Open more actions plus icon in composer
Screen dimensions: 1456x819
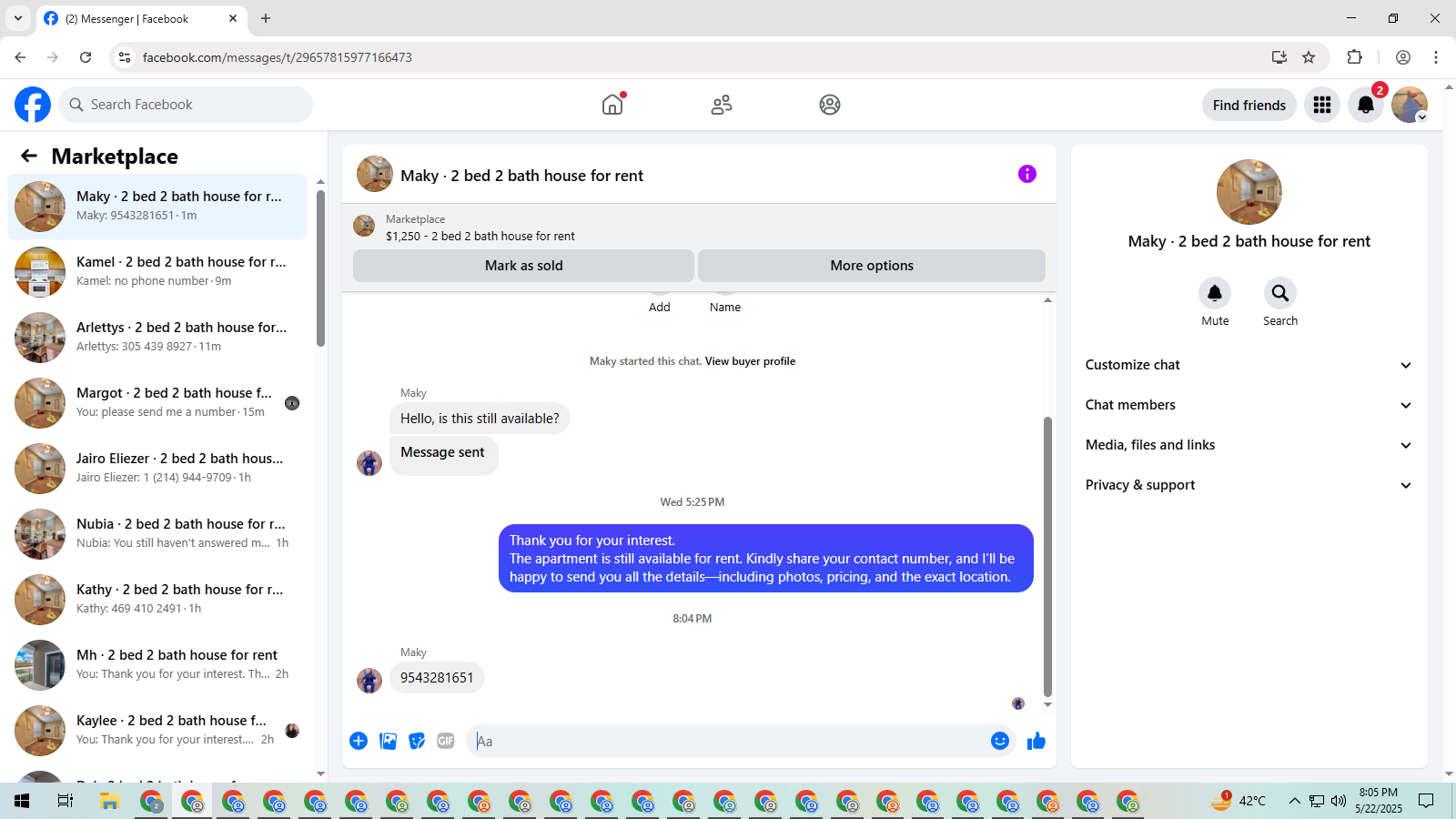point(359,741)
